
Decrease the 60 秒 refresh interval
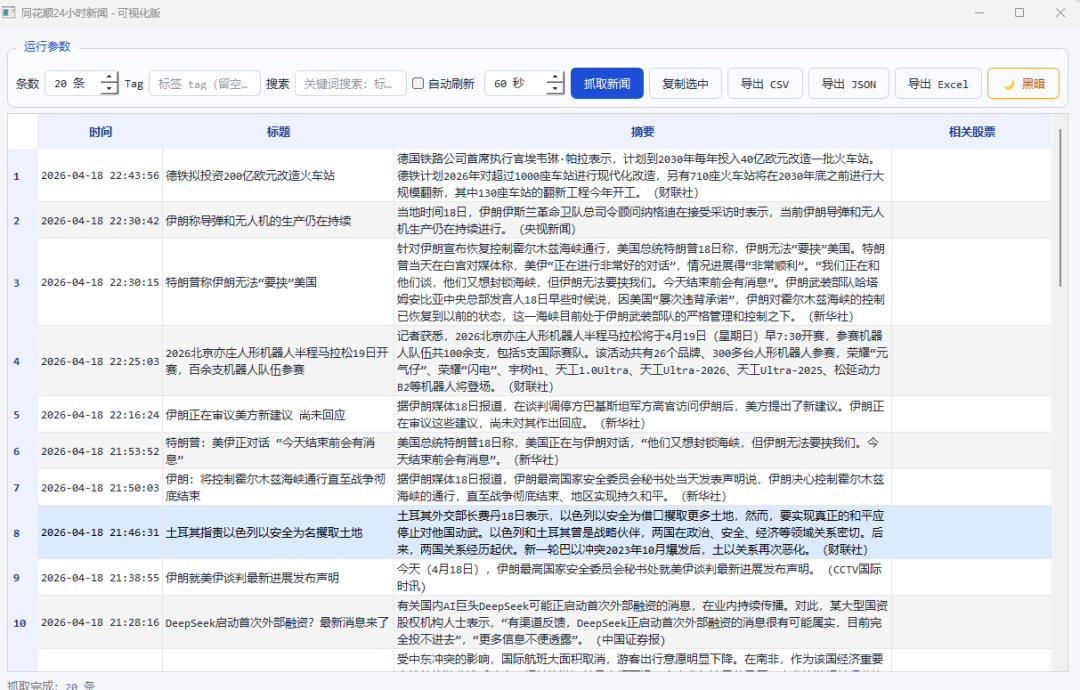555,89
